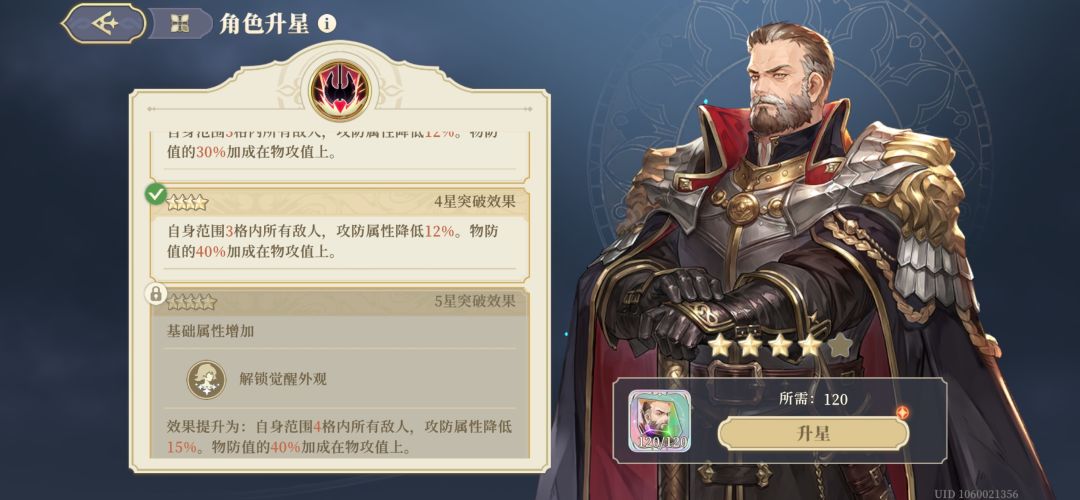
Task: Select the red winged skill emblem icon
Action: (x=340, y=90)
